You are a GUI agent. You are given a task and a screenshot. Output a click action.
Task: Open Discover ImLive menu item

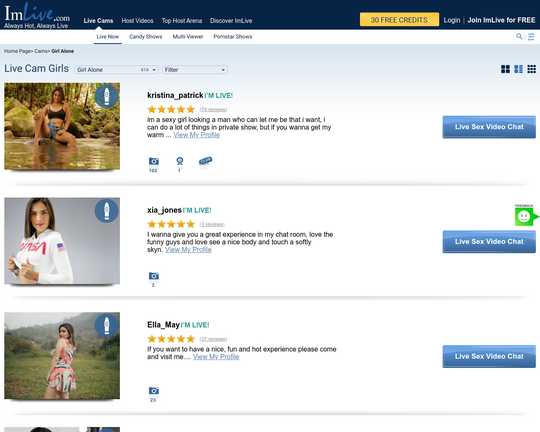(x=231, y=21)
